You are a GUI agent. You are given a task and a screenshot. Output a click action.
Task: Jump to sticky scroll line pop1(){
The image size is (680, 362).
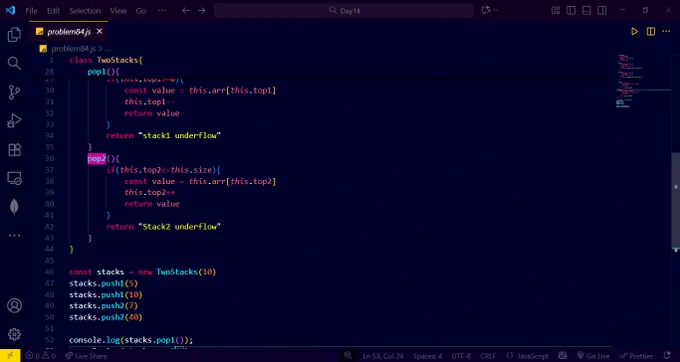103,72
